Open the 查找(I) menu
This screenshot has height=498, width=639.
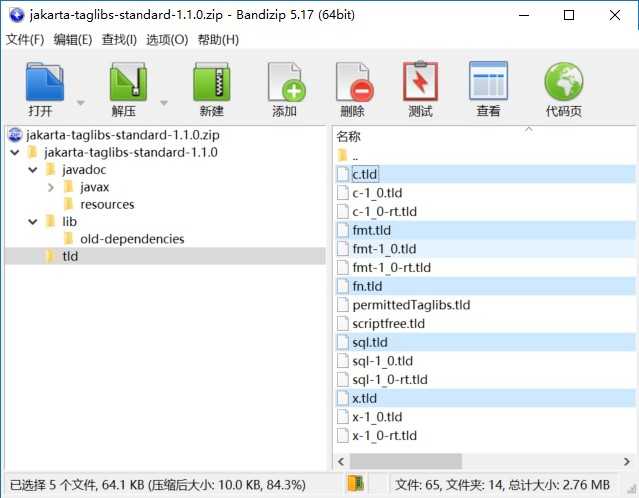(119, 40)
